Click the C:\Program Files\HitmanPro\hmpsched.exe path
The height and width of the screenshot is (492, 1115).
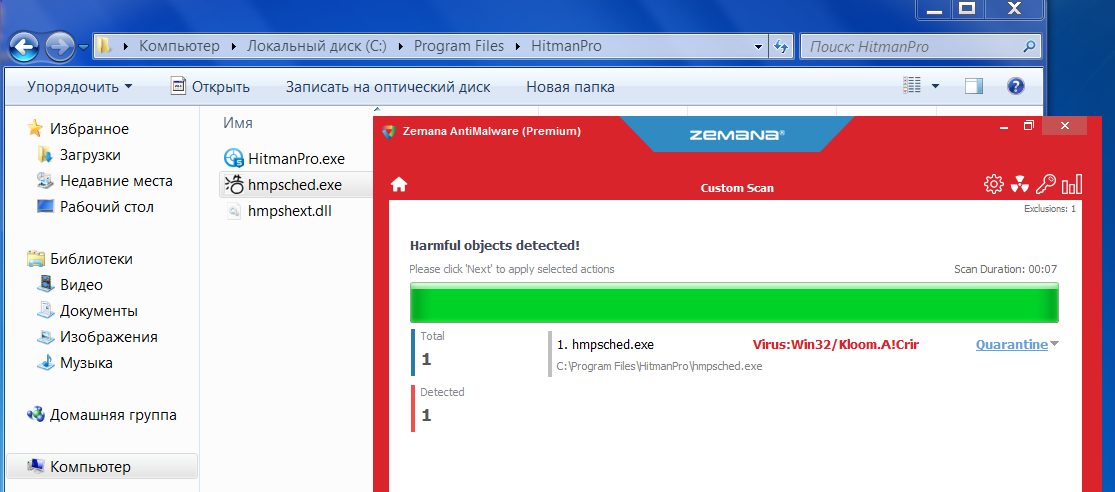coord(659,366)
